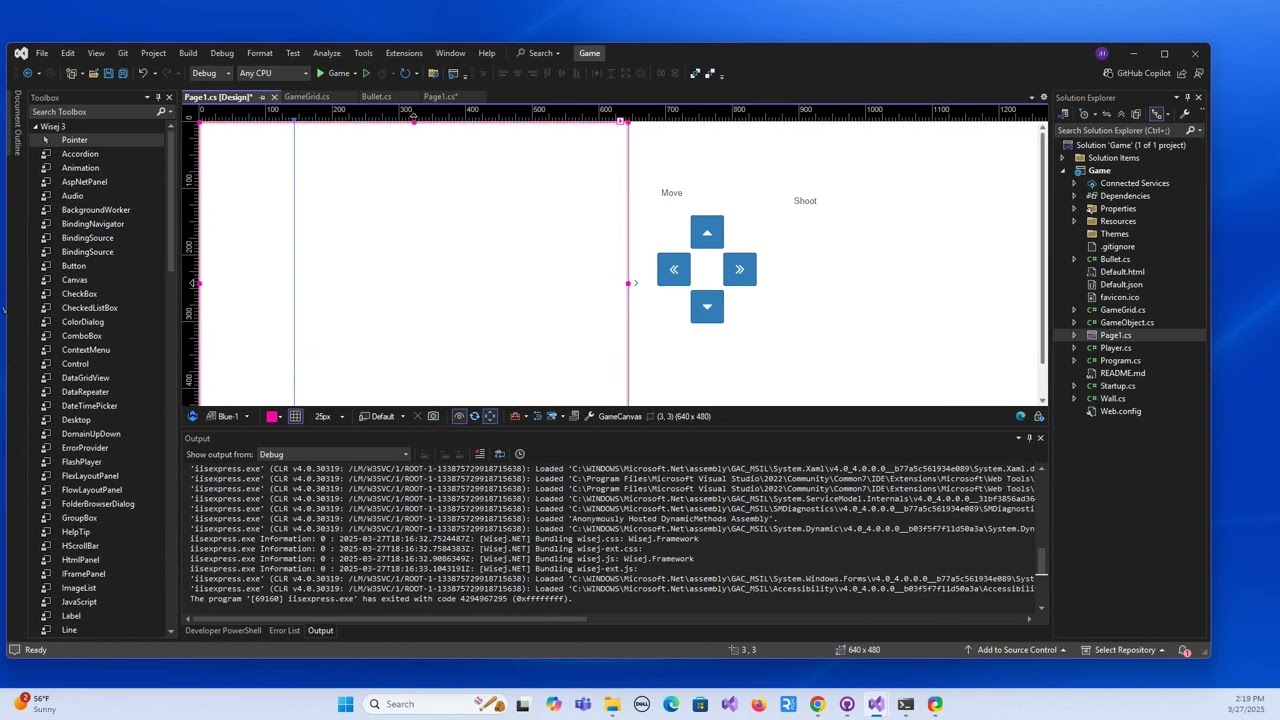Toggle Solution Explorer Show All Files icon
The width and height of the screenshot is (1280, 720).
[1136, 114]
